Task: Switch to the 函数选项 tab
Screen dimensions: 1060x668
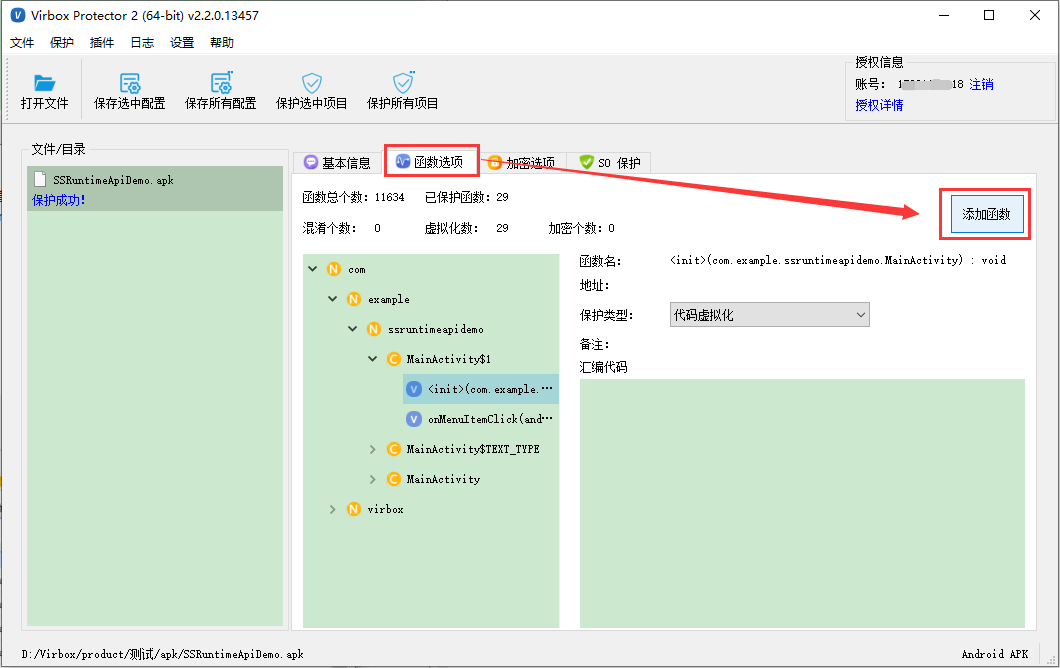Action: [431, 162]
